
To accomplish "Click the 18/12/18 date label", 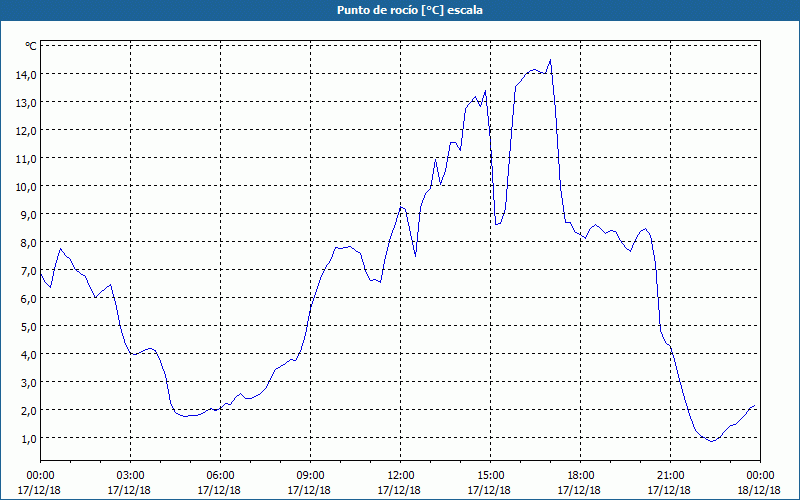I will coord(759,490).
